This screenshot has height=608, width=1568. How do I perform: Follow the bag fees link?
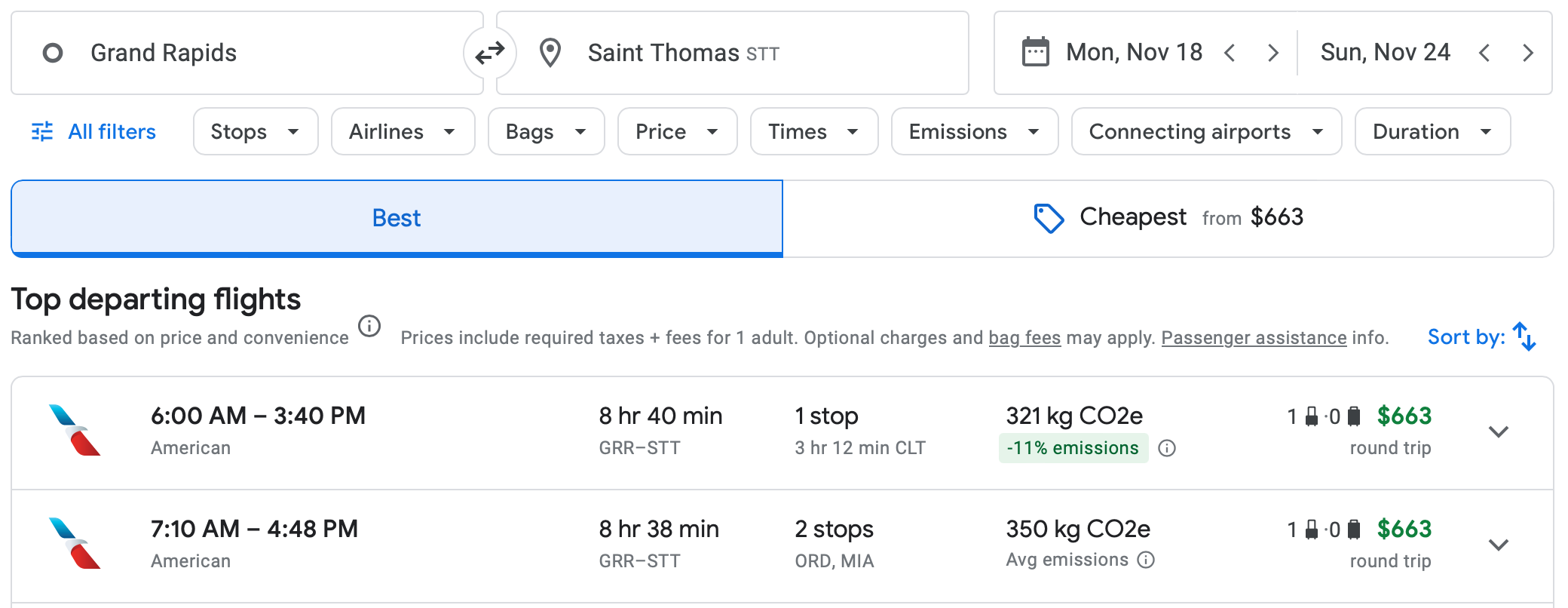click(1024, 338)
